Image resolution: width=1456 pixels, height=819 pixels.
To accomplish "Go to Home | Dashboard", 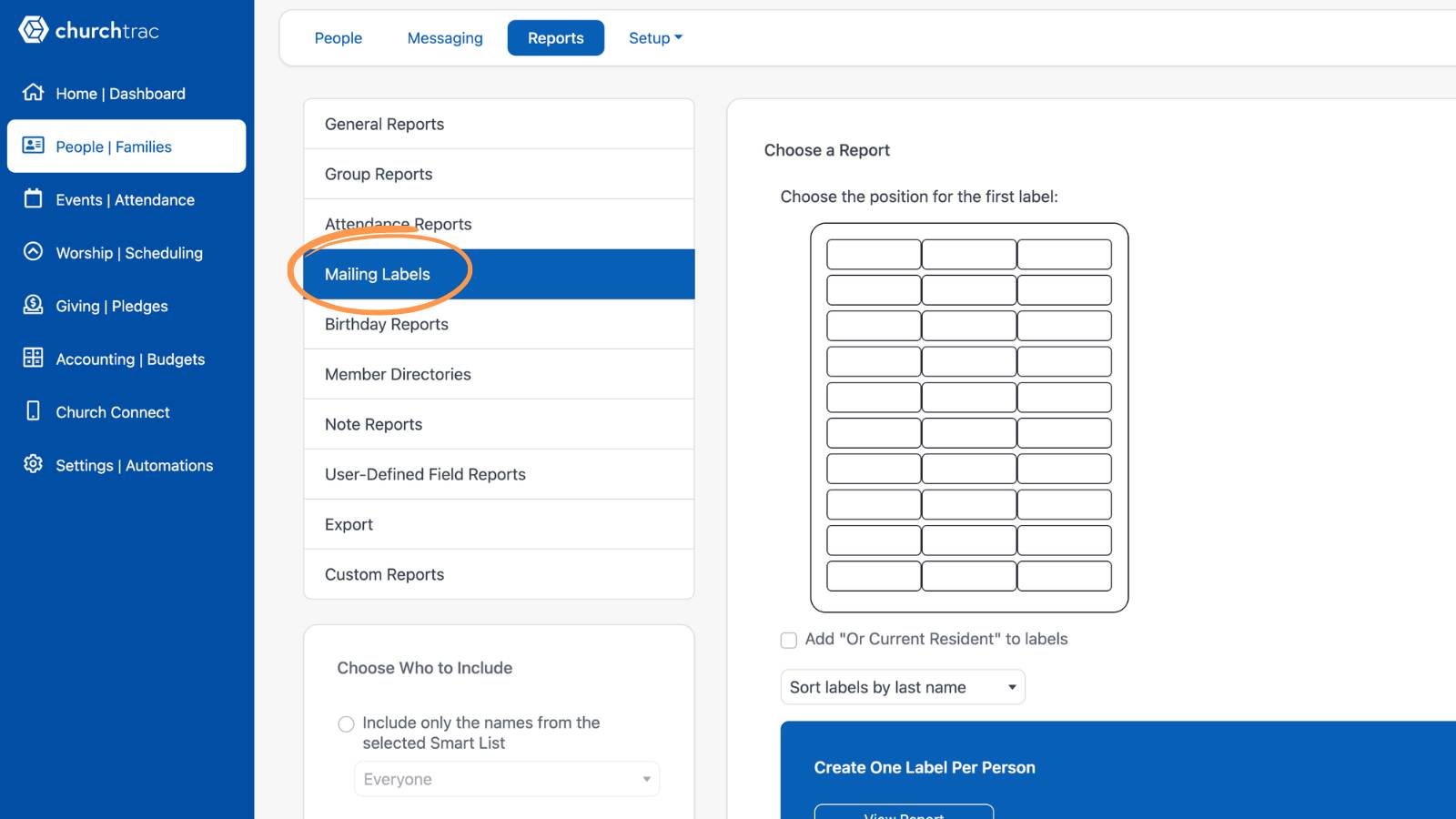I will (126, 93).
